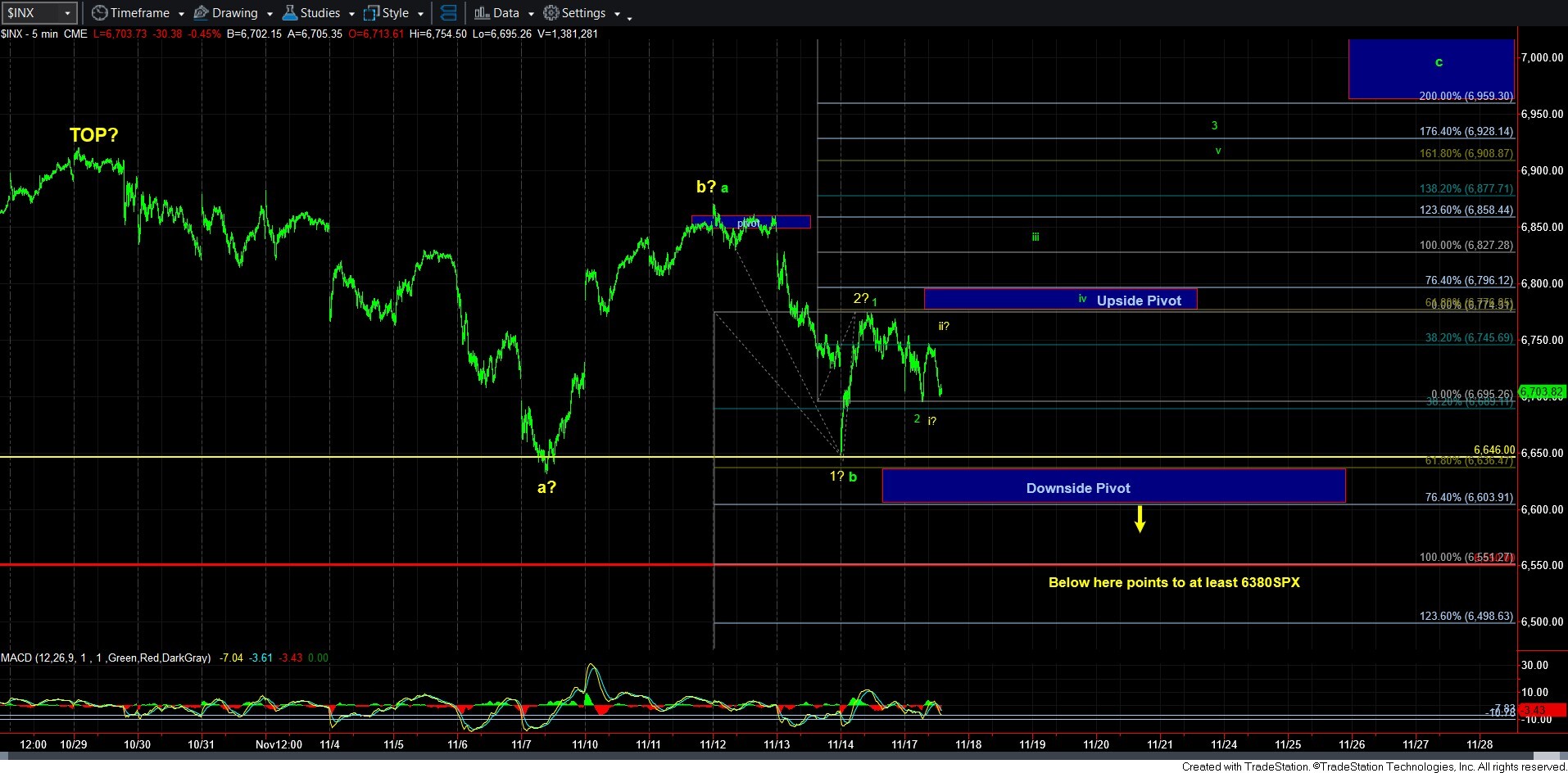Click the Data bar chart icon

(x=482, y=13)
